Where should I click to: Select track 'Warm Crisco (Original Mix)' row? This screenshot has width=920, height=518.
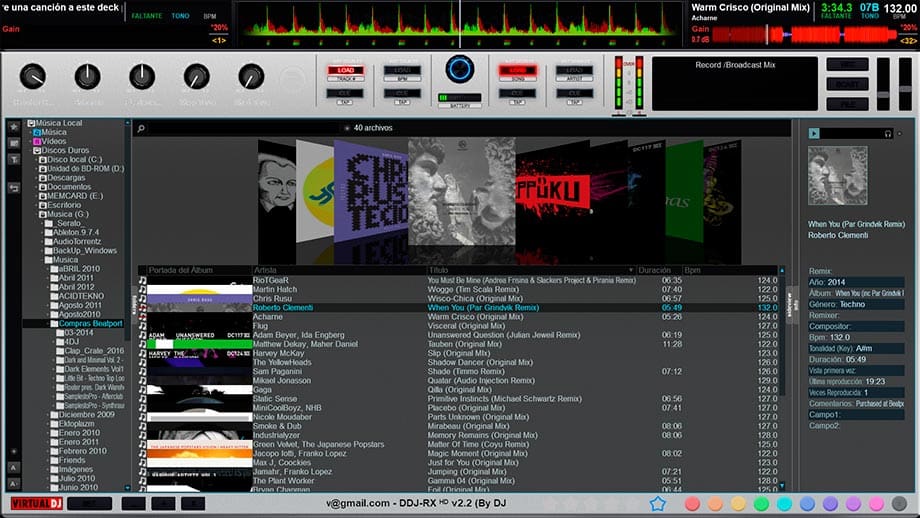pyautogui.click(x=458, y=317)
